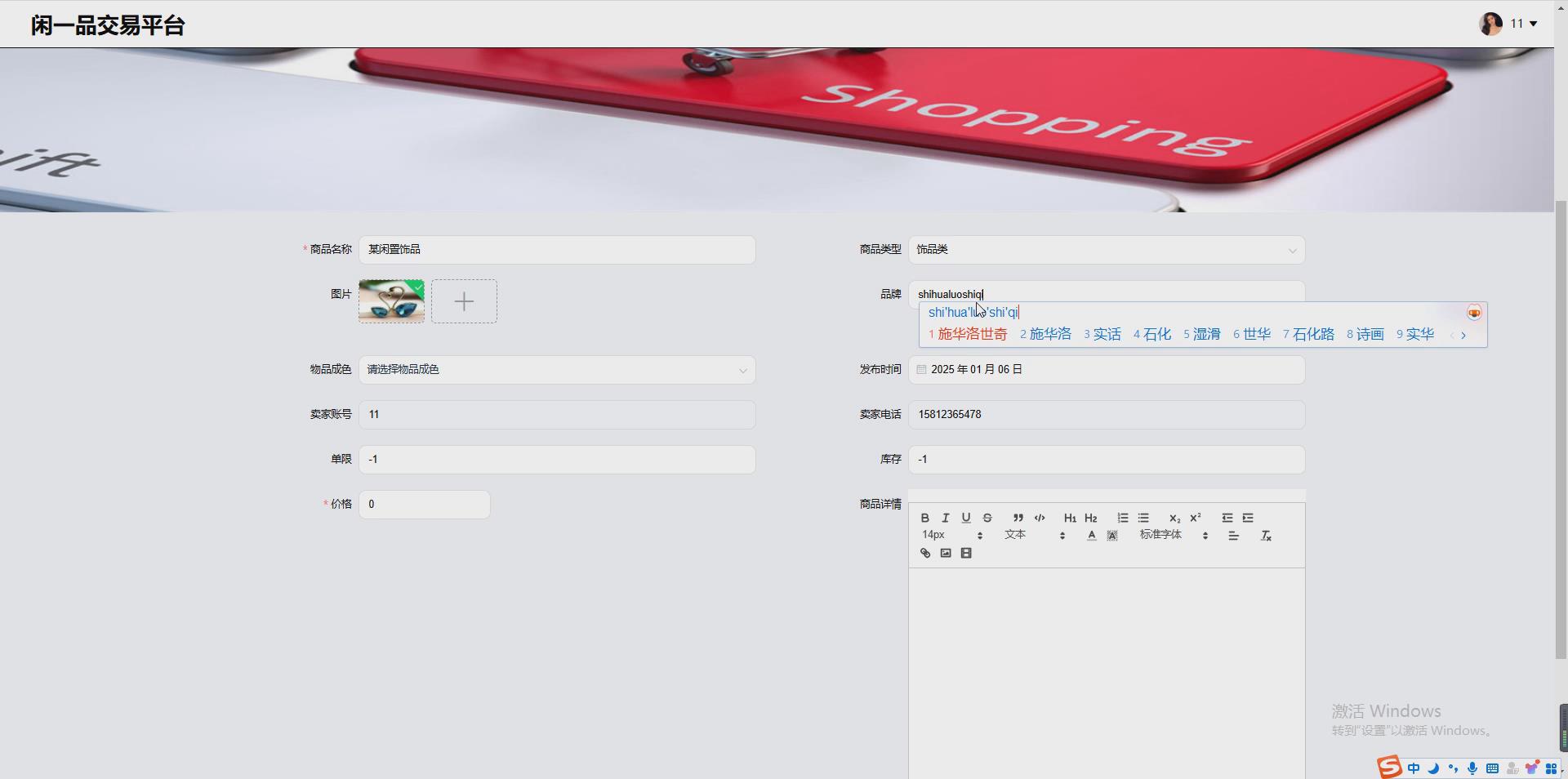The image size is (1568, 779).
Task: Focus the 卖家账号 input field
Action: [557, 415]
